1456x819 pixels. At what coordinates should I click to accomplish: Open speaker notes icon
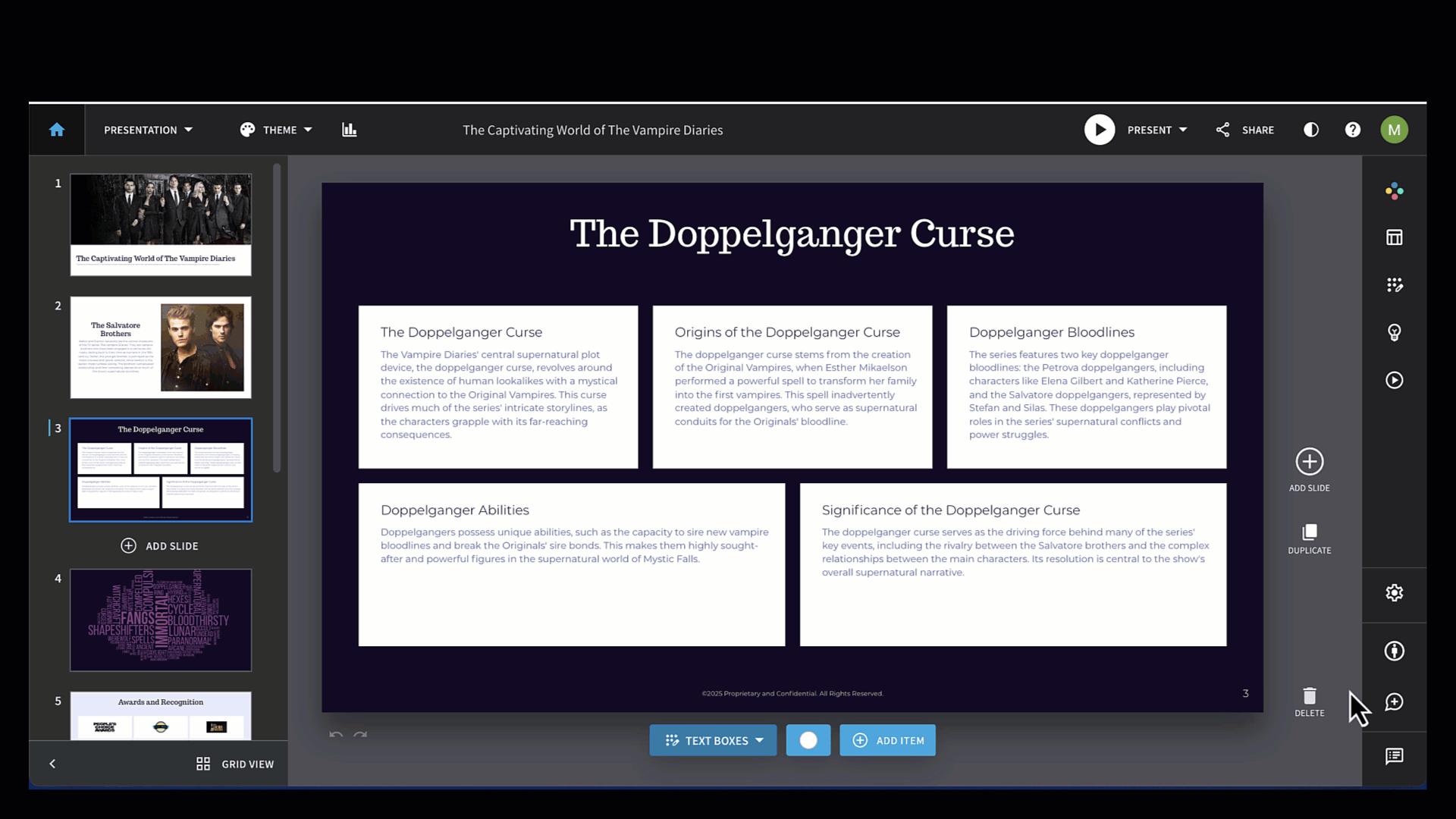[x=1395, y=756]
